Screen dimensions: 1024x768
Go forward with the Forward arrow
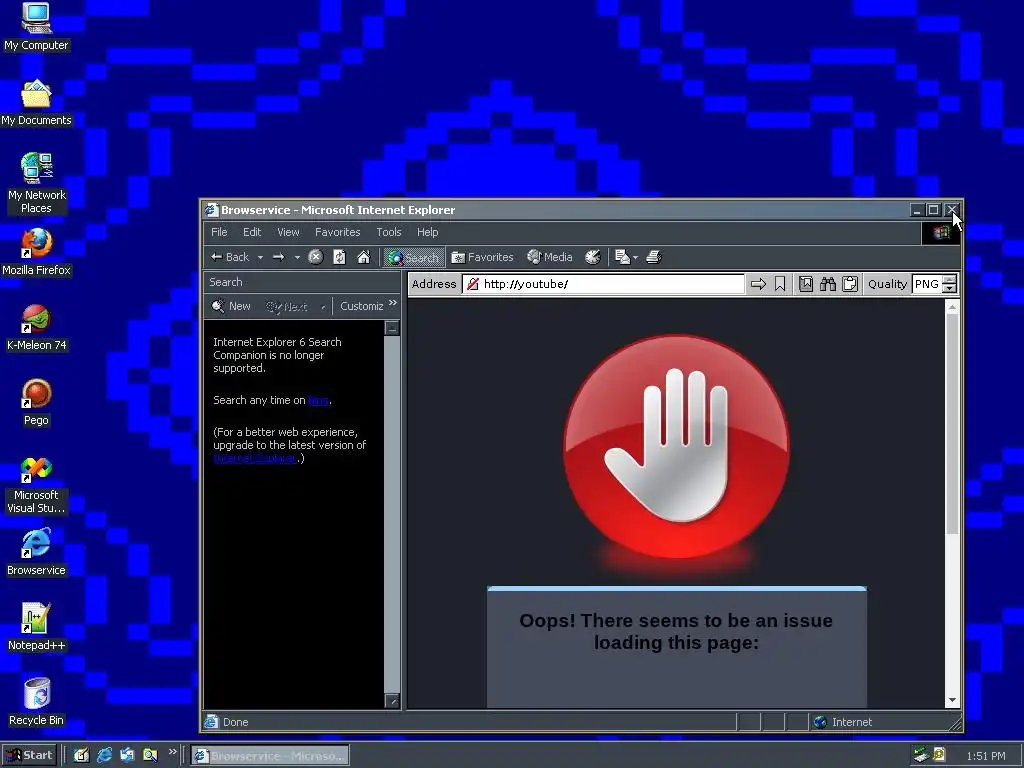279,257
